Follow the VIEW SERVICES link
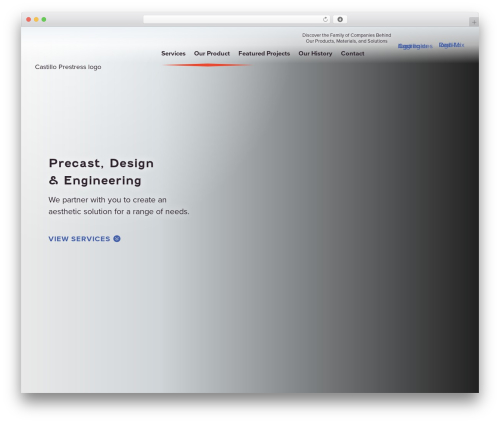The width and height of the screenshot is (500, 423). (79, 239)
